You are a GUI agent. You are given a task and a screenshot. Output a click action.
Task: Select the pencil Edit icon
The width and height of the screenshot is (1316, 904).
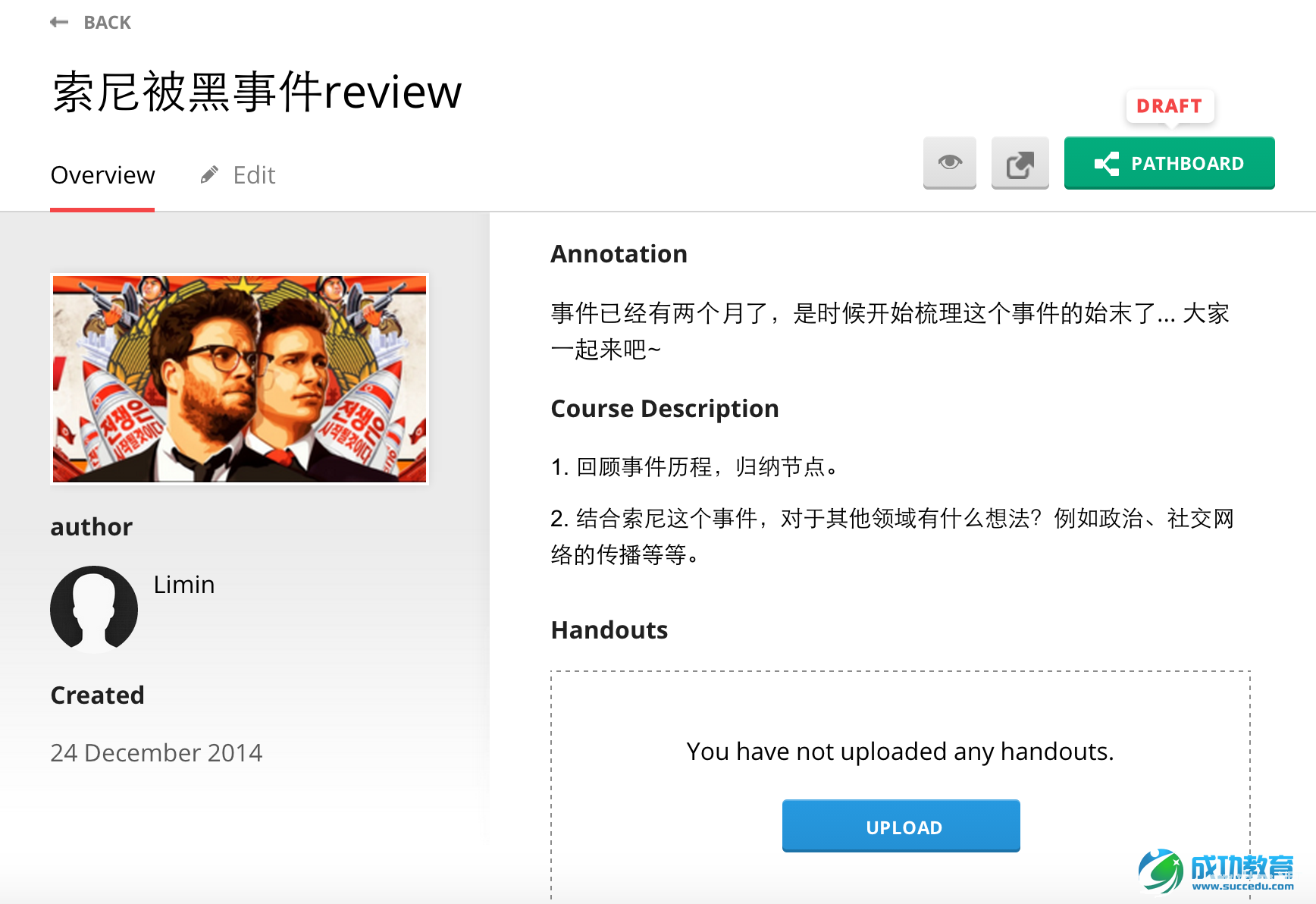[209, 174]
